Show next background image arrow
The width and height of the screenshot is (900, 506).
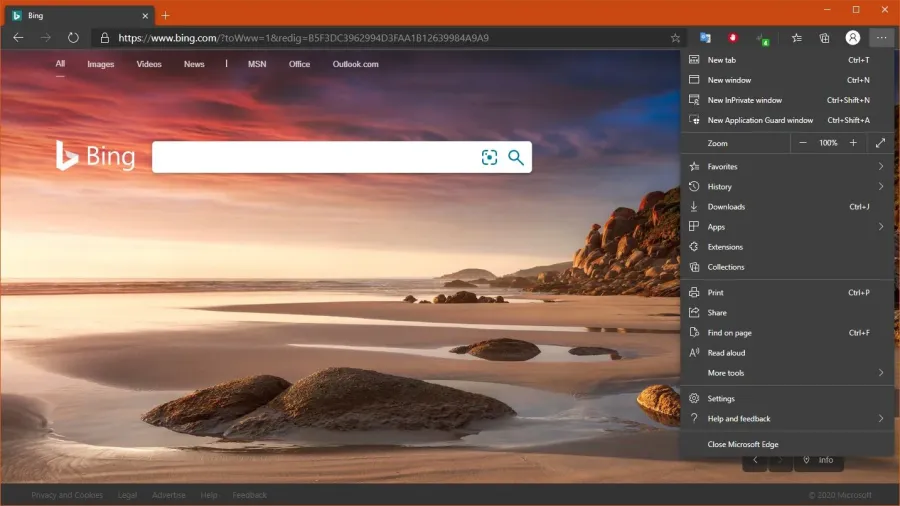(x=781, y=461)
